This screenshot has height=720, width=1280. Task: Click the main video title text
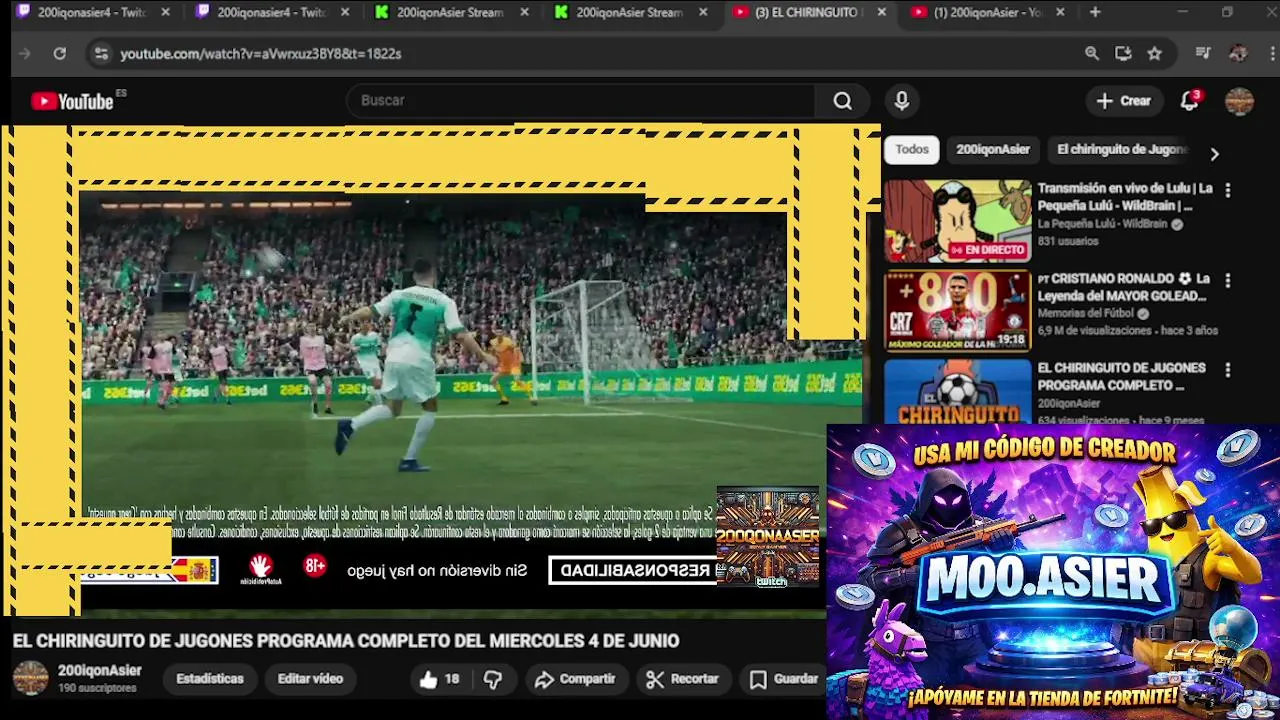point(346,641)
